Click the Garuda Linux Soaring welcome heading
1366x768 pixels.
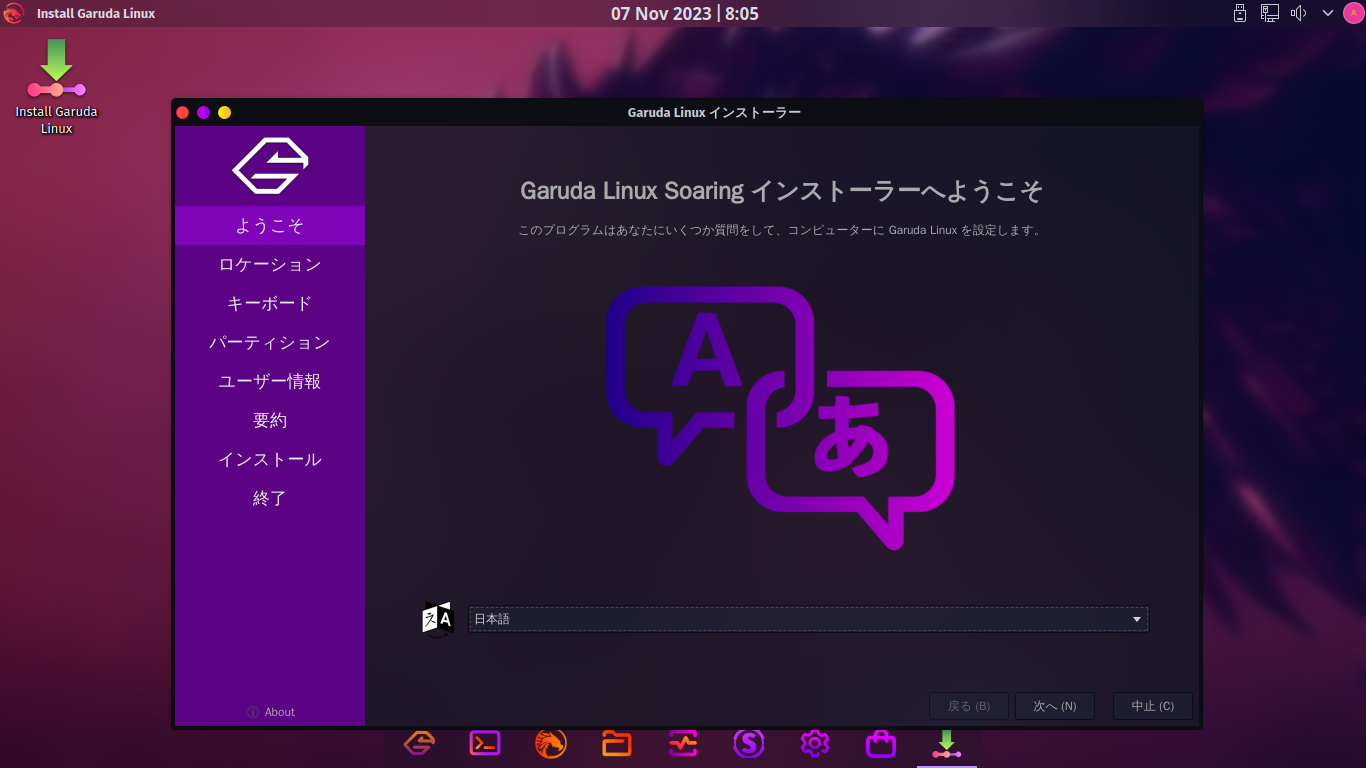pos(782,191)
